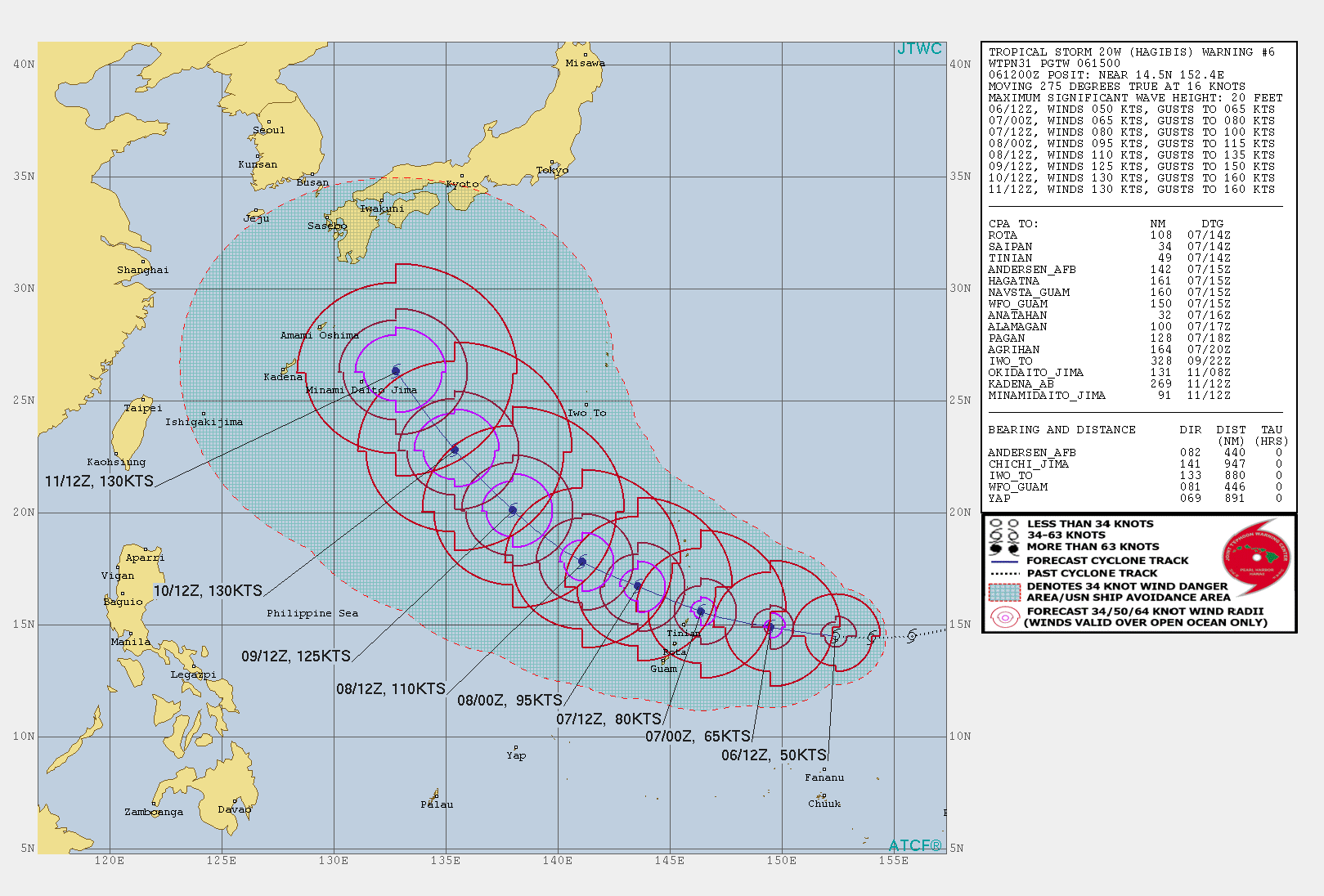Click the CHICHI_JIMA row in the bearing table
Viewport: 1324px width, 896px height.
click(x=1135, y=464)
